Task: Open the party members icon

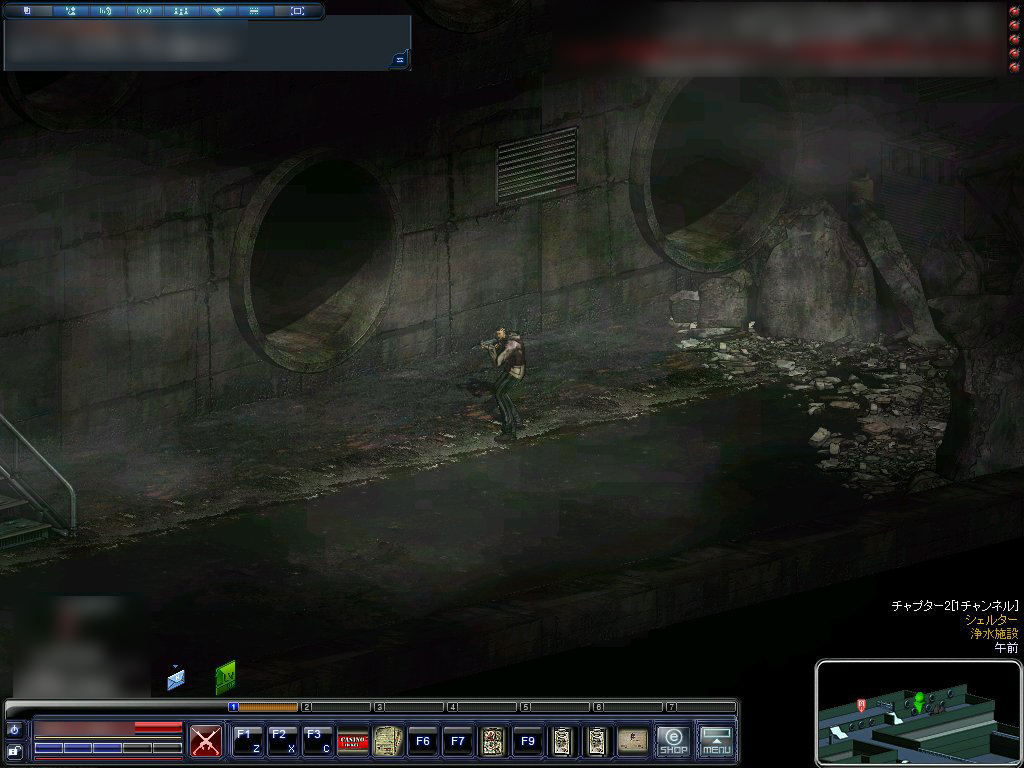Action: click(181, 10)
